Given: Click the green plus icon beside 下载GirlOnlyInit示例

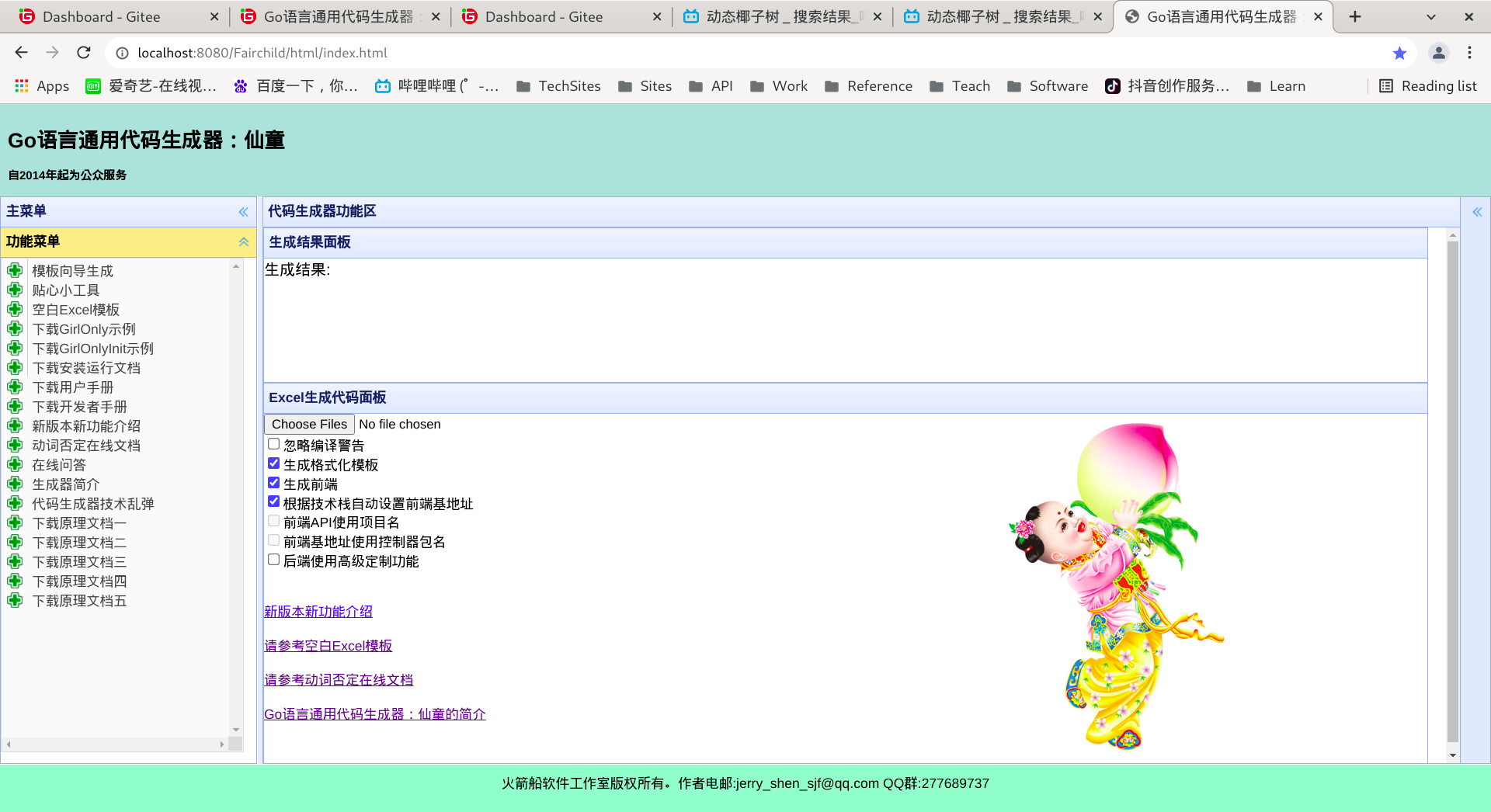Looking at the screenshot, I should tap(15, 348).
